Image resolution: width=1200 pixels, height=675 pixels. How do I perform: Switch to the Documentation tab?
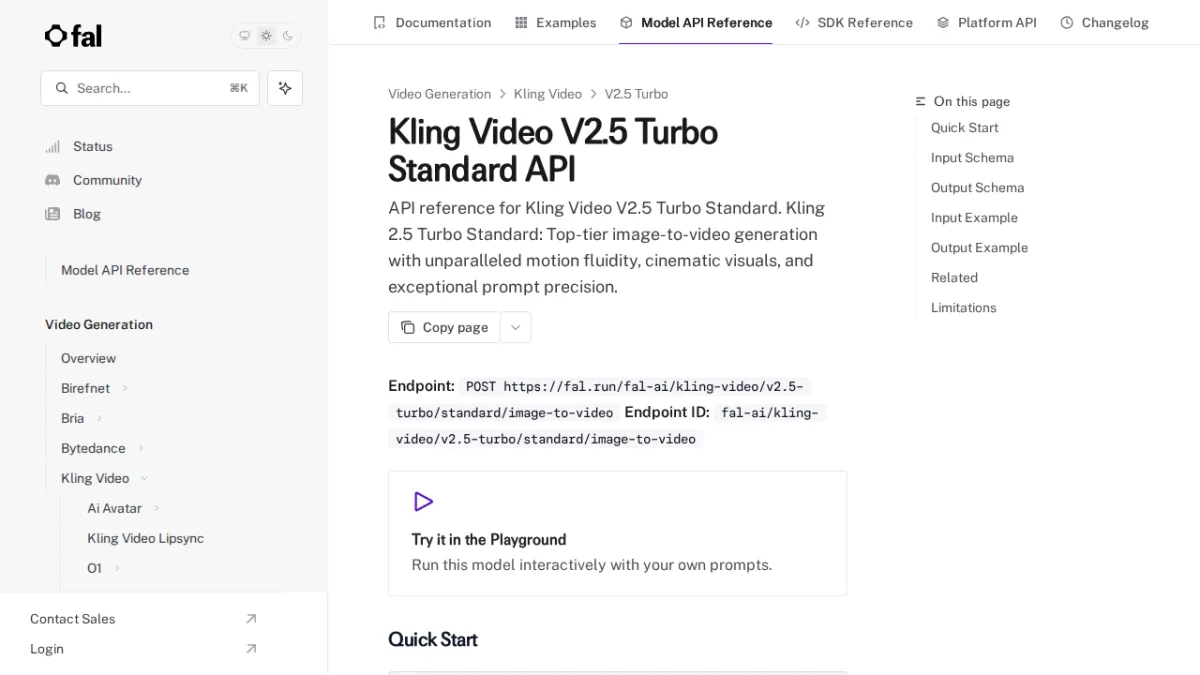point(432,22)
